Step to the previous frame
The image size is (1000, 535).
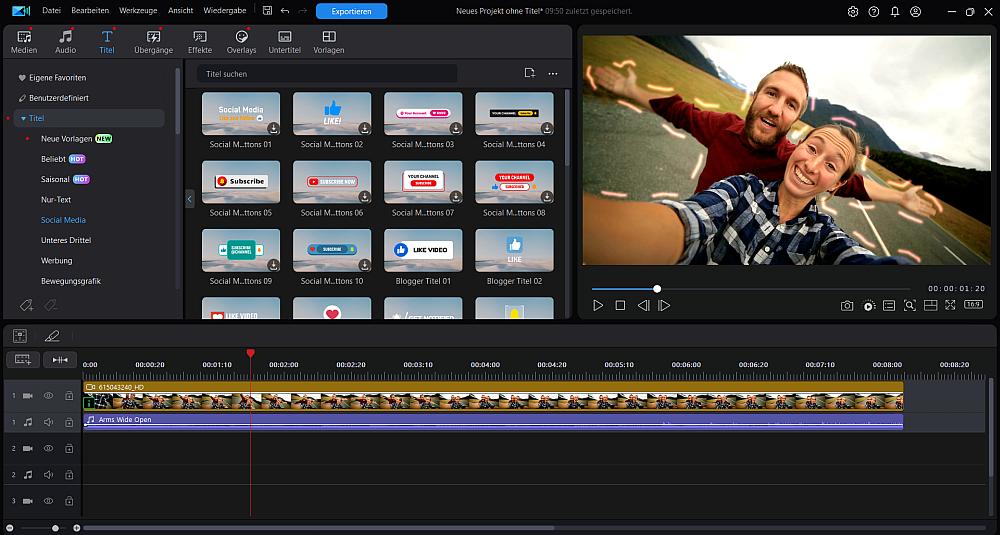tap(643, 306)
